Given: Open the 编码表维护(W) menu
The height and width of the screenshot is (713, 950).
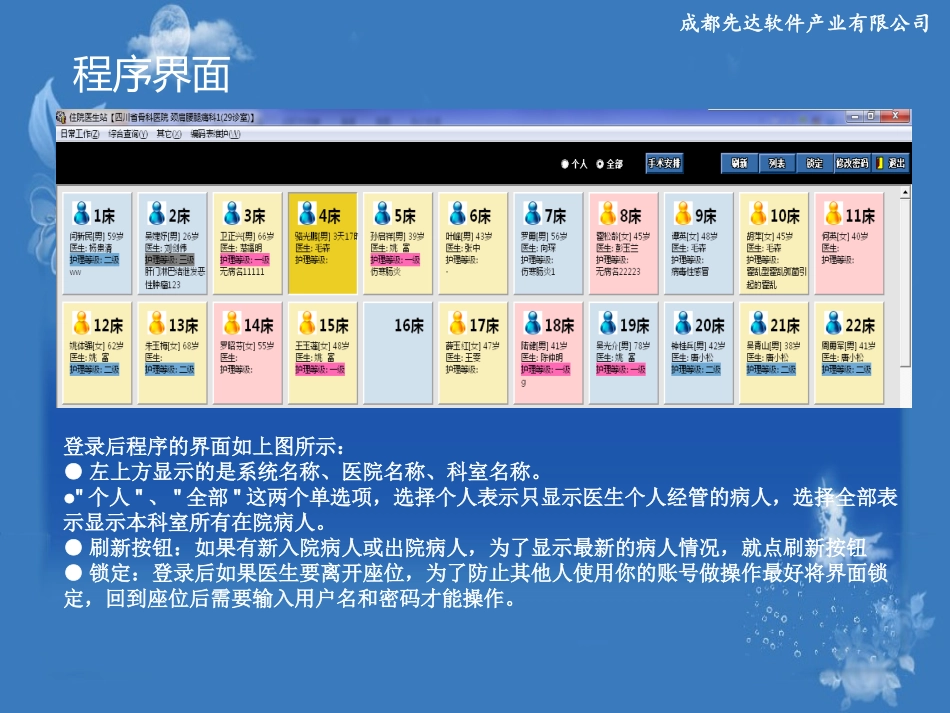Looking at the screenshot, I should click(x=215, y=134).
